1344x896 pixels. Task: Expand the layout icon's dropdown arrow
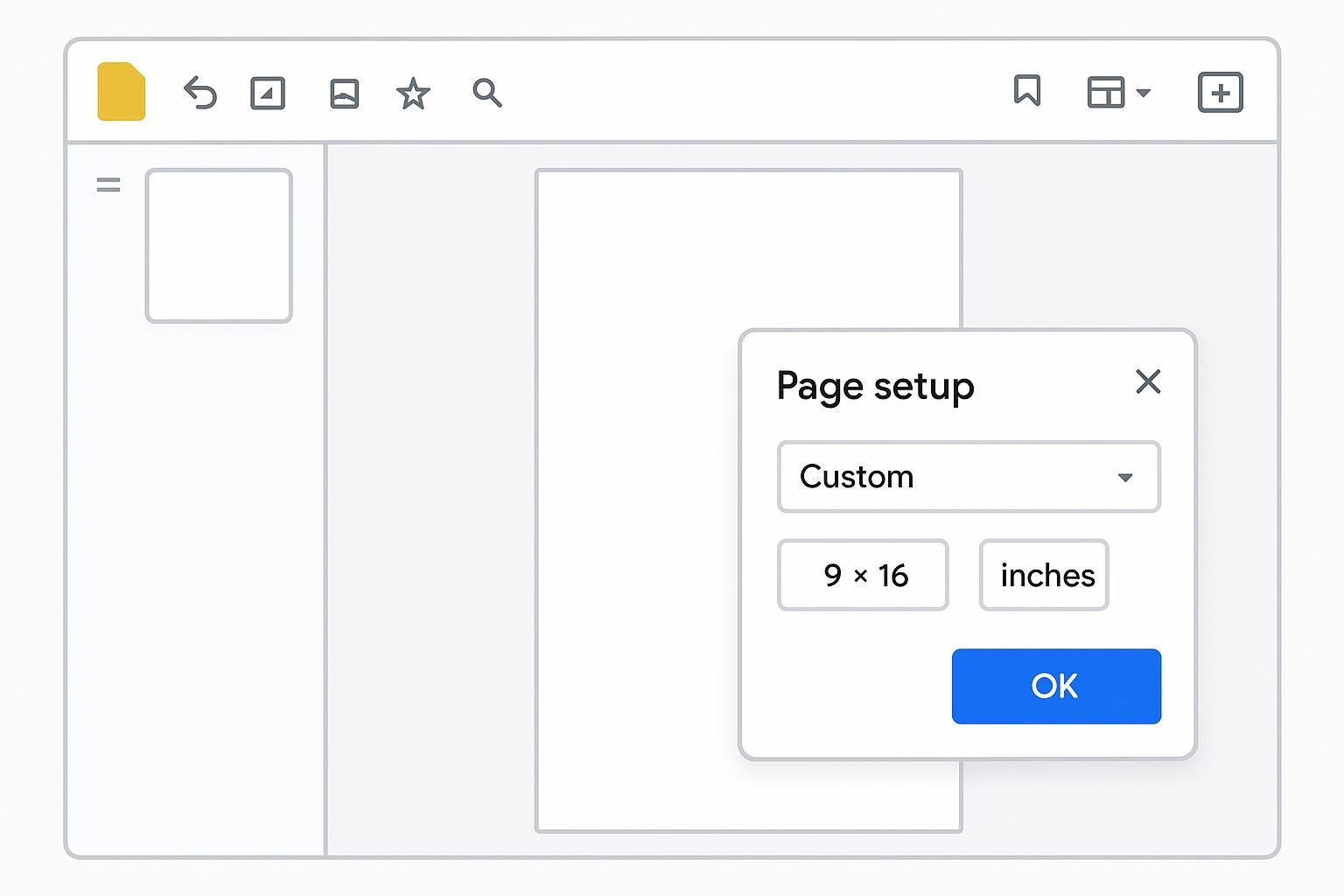[1143, 92]
